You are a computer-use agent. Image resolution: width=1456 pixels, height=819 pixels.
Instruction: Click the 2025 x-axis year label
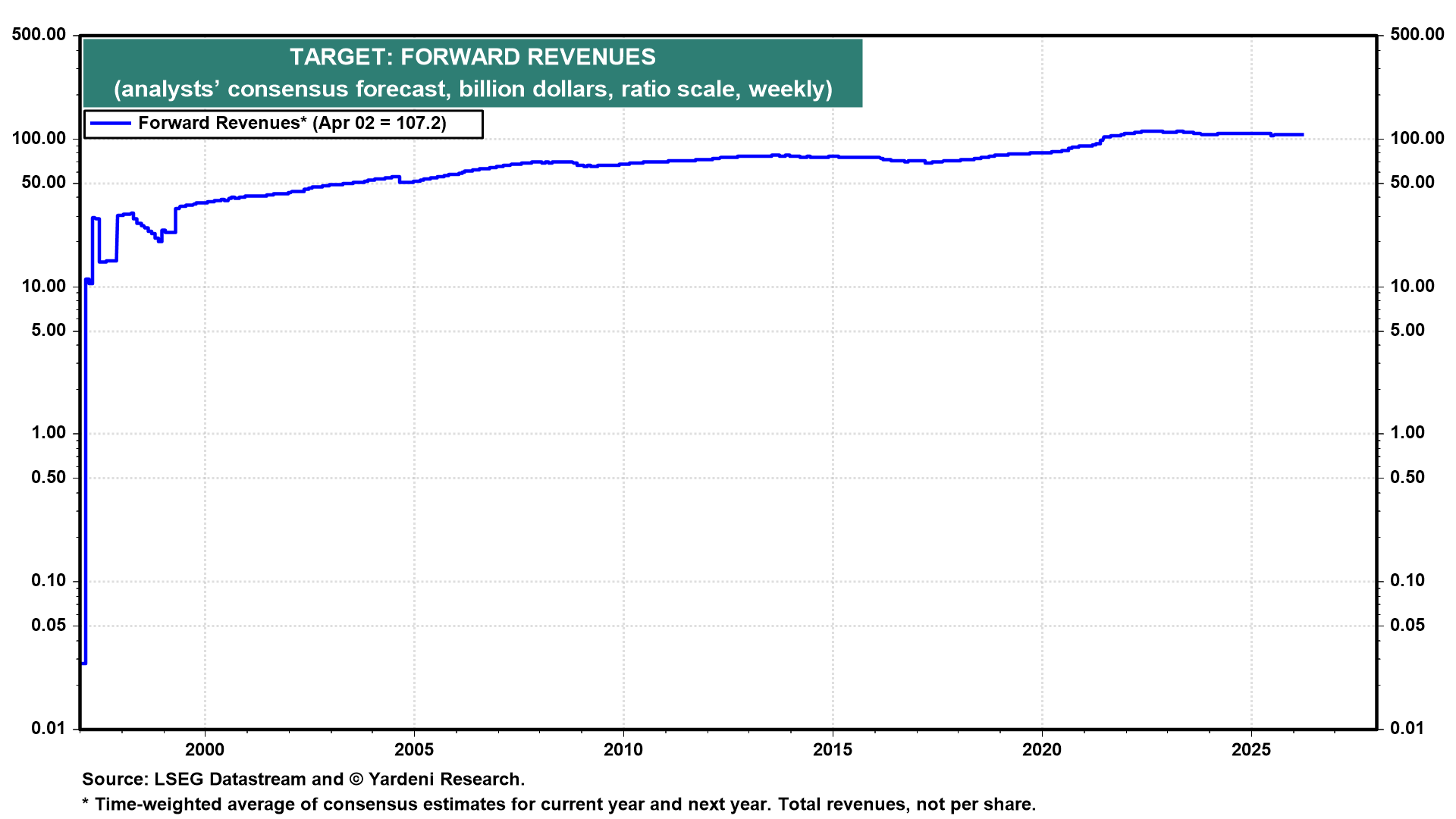1251,750
